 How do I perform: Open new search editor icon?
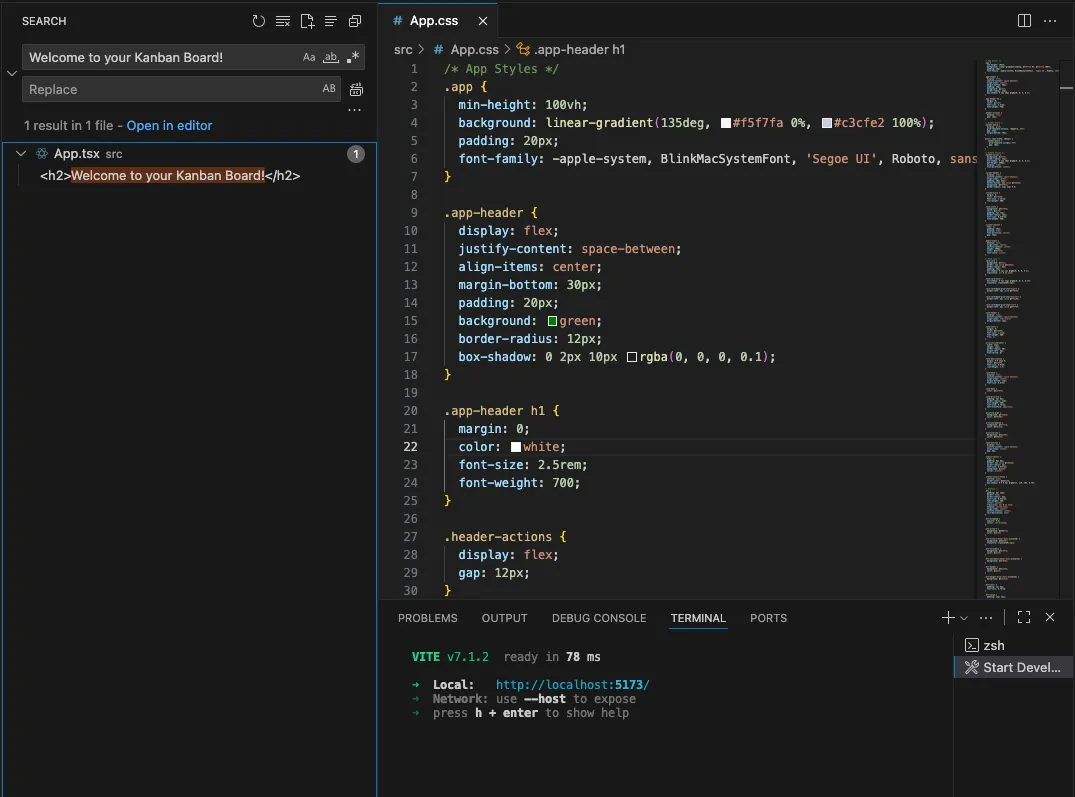pyautogui.click(x=307, y=21)
